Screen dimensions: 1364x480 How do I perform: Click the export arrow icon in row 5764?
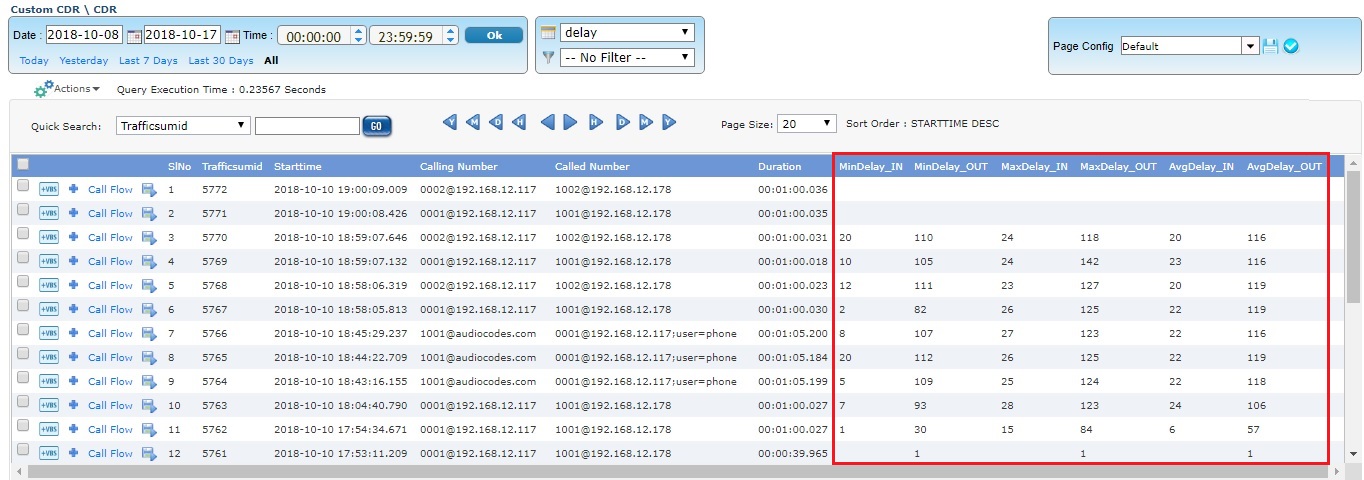(x=149, y=381)
